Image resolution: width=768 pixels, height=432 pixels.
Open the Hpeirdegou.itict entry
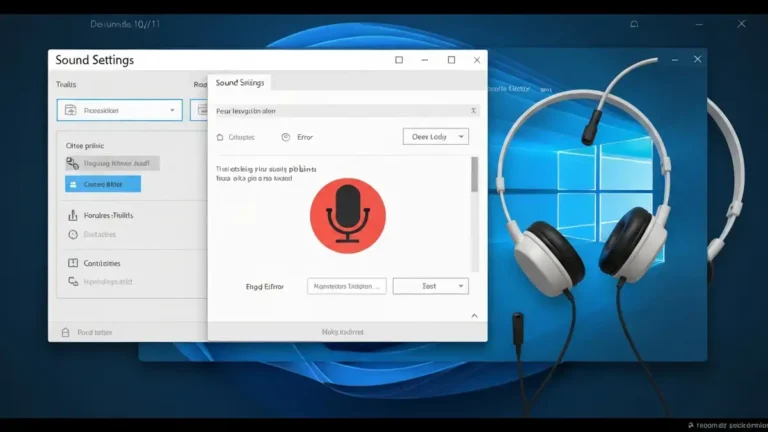point(108,282)
